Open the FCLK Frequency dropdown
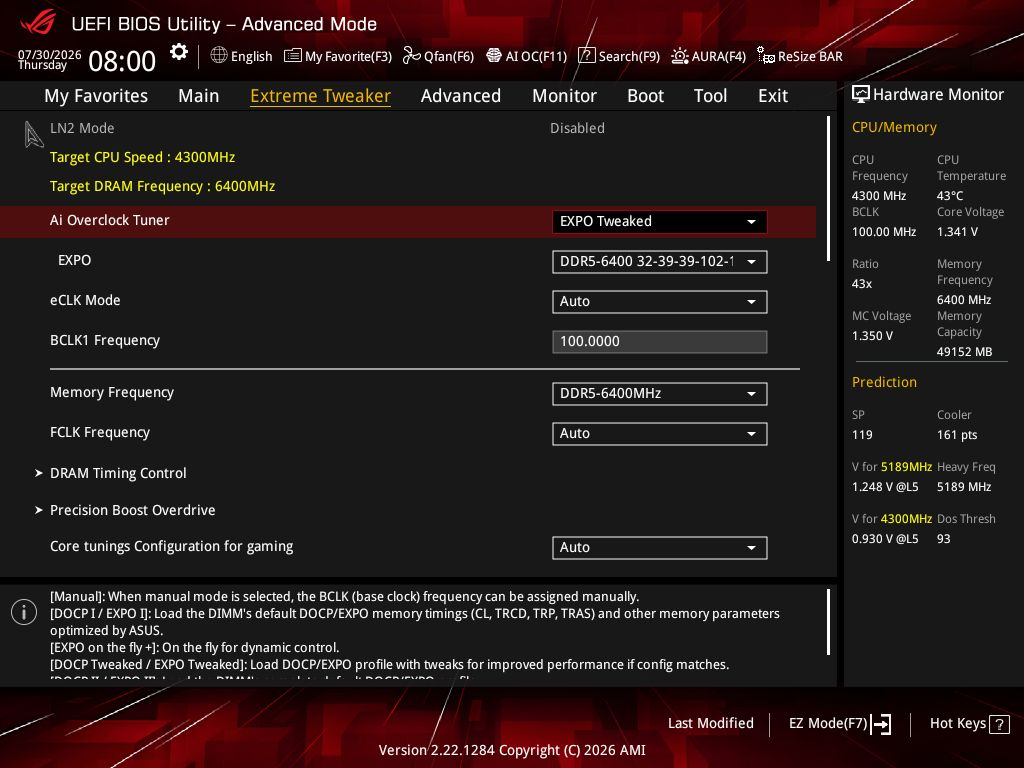This screenshot has height=768, width=1024. pyautogui.click(x=660, y=434)
